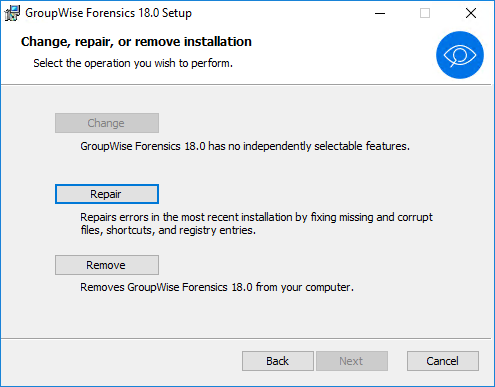The height and width of the screenshot is (387, 495).
Task: Select Remove to uninstall GroupWise Forensics
Action: point(107,265)
